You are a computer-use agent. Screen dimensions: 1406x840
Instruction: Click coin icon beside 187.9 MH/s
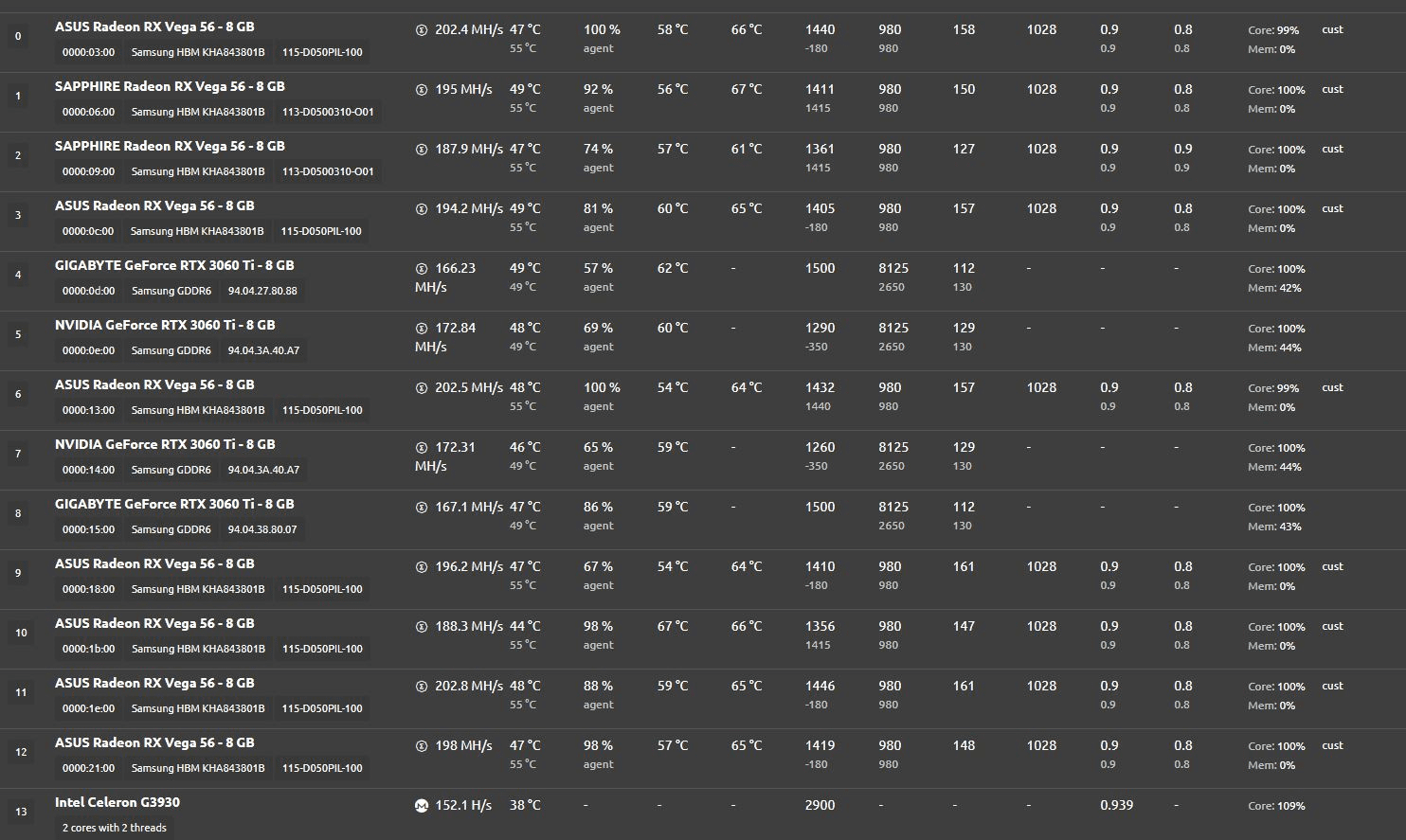pos(422,150)
